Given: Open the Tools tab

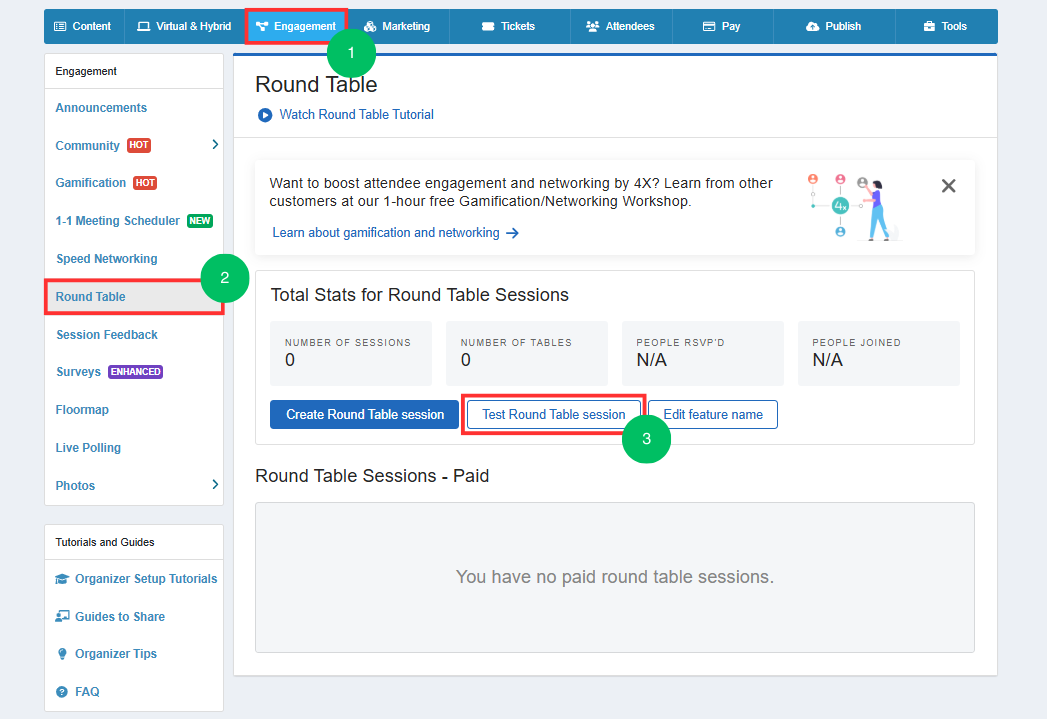Looking at the screenshot, I should pyautogui.click(x=946, y=27).
